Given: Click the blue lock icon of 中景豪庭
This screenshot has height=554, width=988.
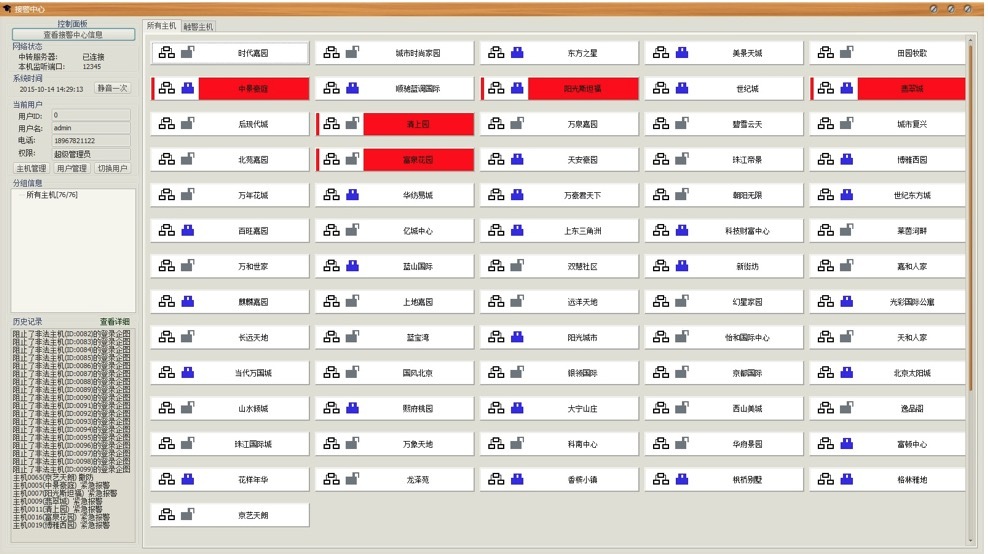Looking at the screenshot, I should 187,89.
